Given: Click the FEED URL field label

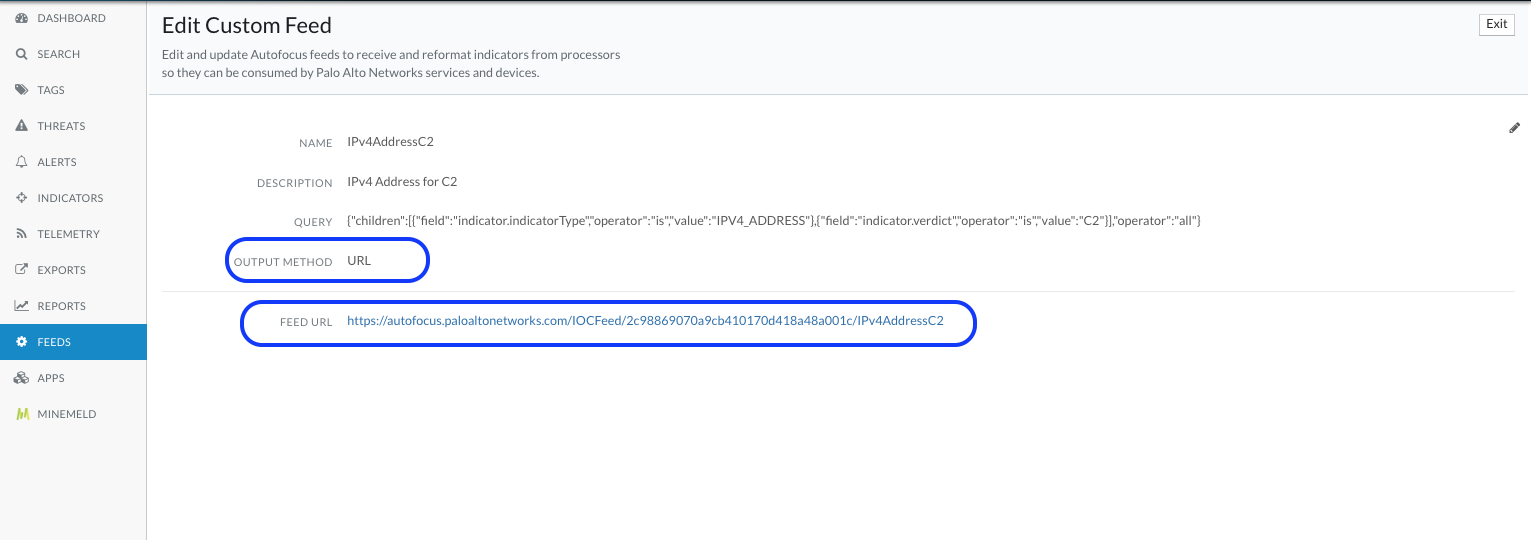Looking at the screenshot, I should [306, 322].
